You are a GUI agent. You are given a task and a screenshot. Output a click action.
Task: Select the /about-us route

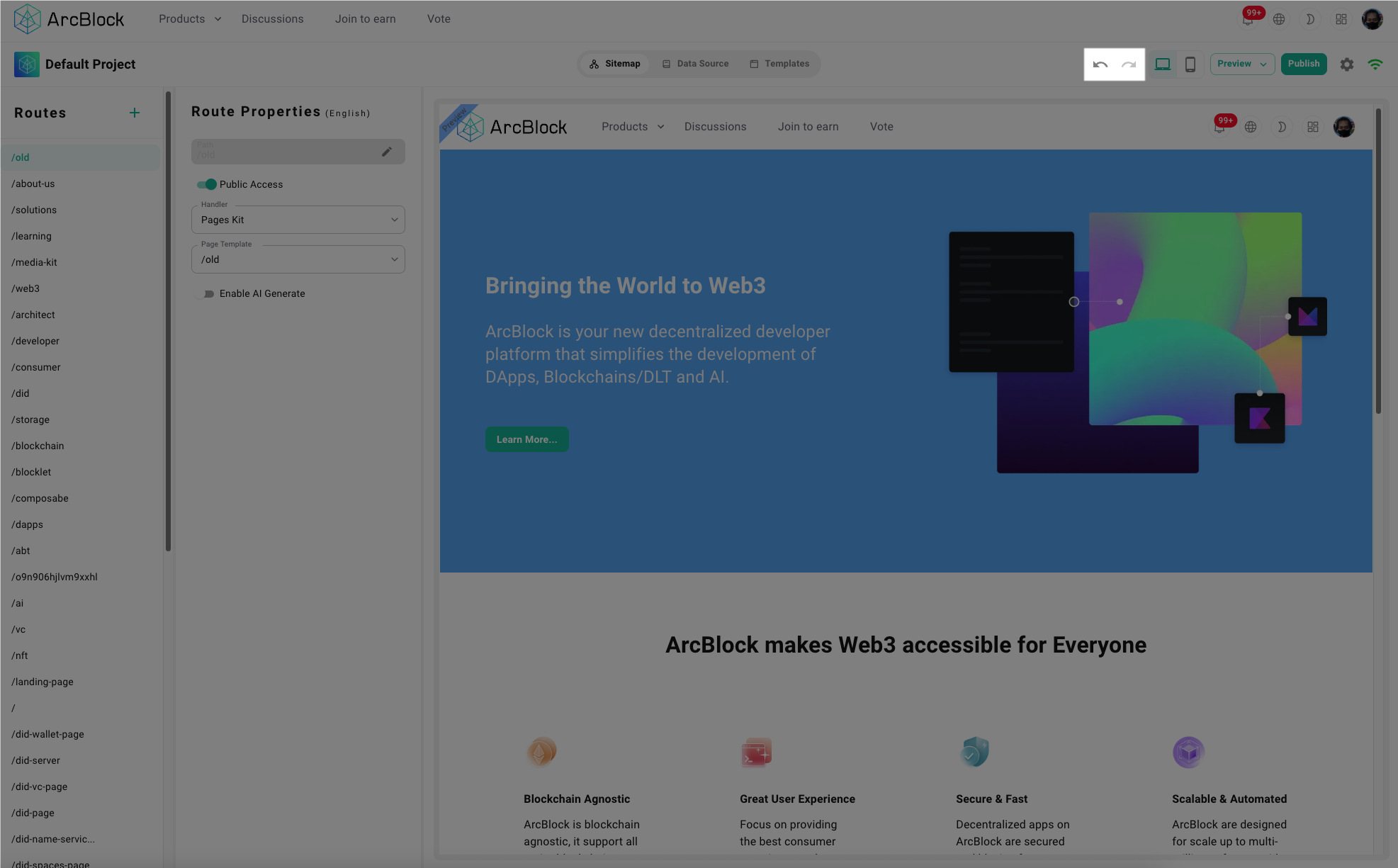pyautogui.click(x=33, y=184)
